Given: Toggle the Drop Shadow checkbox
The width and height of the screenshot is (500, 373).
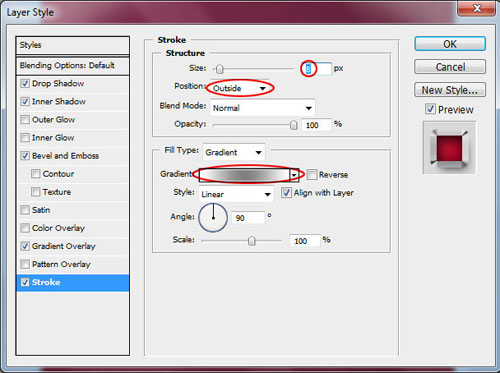Looking at the screenshot, I should [x=25, y=83].
